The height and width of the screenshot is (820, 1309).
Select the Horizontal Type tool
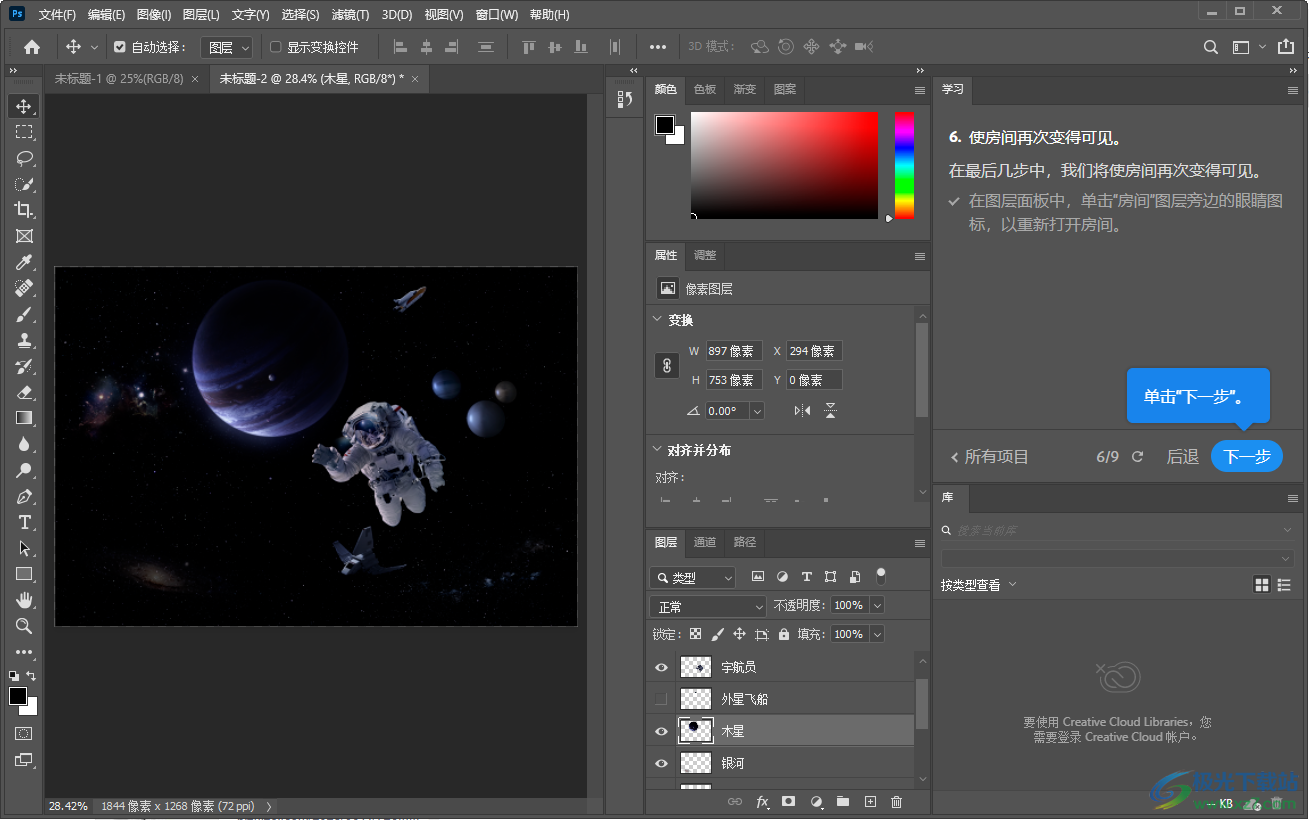click(24, 521)
